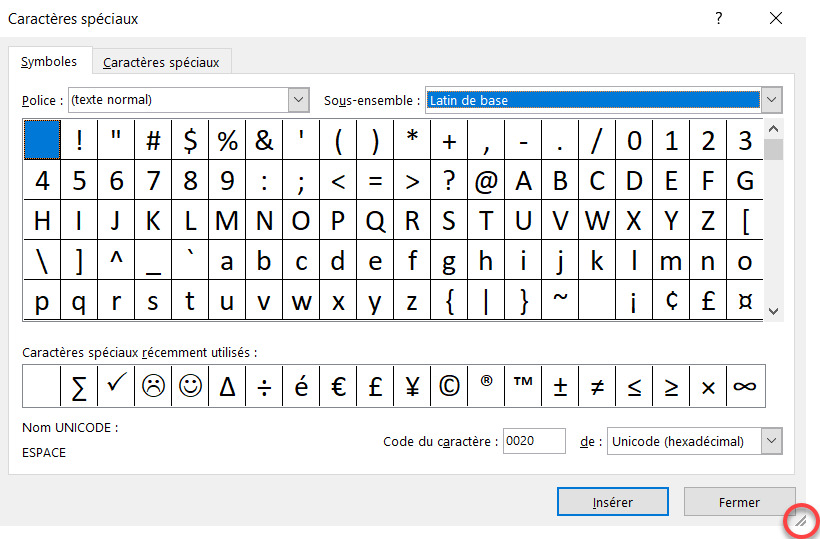Click the symbol grid scroll down arrow
This screenshot has width=820, height=539.
click(774, 311)
